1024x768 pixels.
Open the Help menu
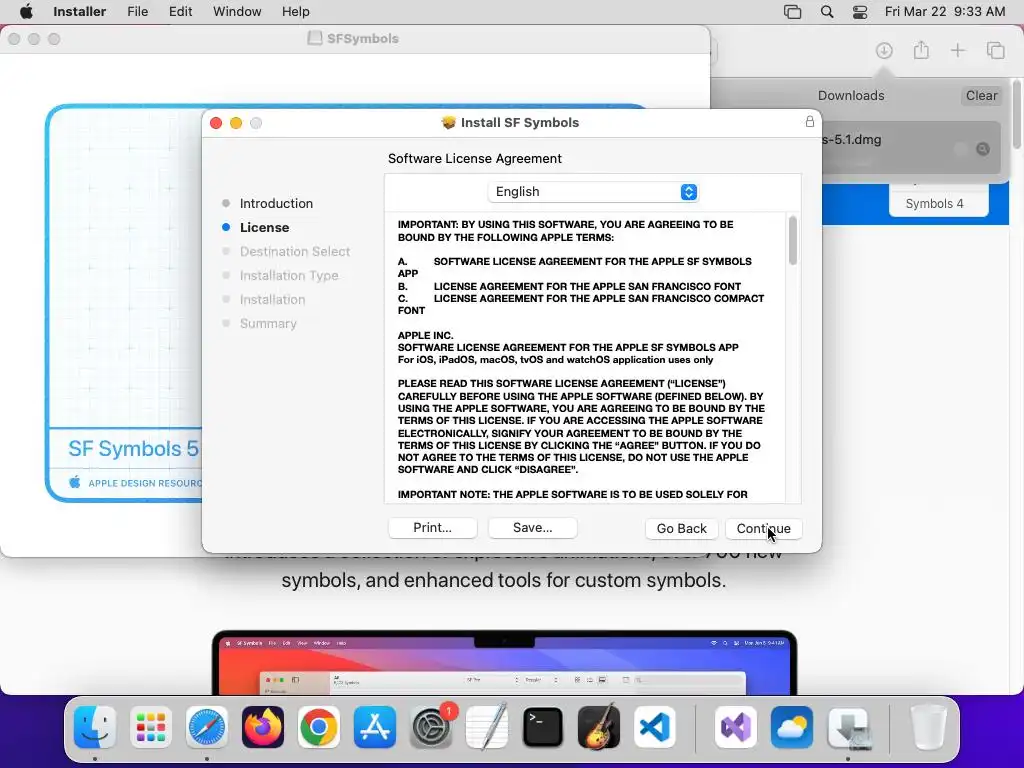coord(295,12)
